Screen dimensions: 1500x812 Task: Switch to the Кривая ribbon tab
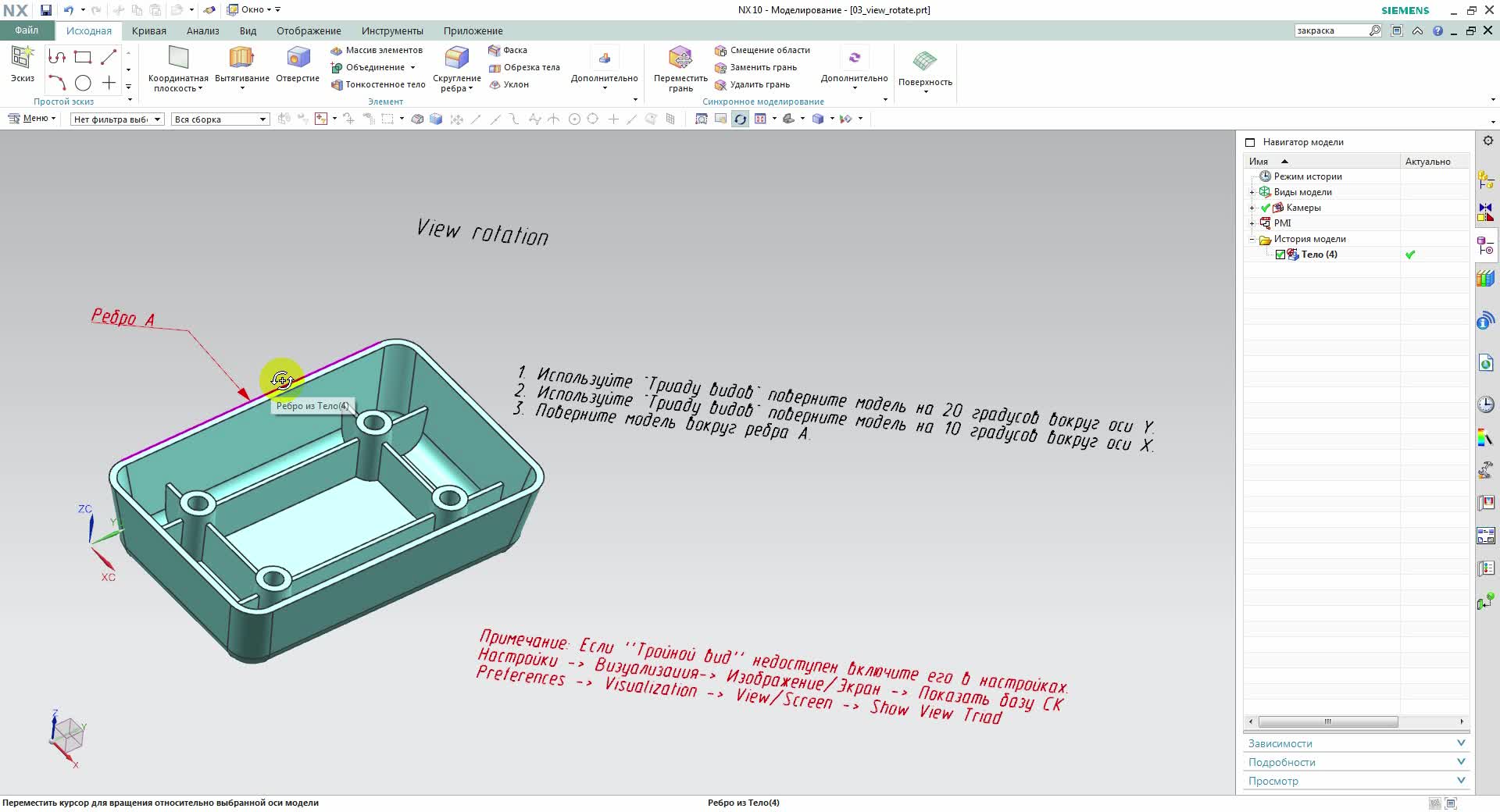coord(148,31)
